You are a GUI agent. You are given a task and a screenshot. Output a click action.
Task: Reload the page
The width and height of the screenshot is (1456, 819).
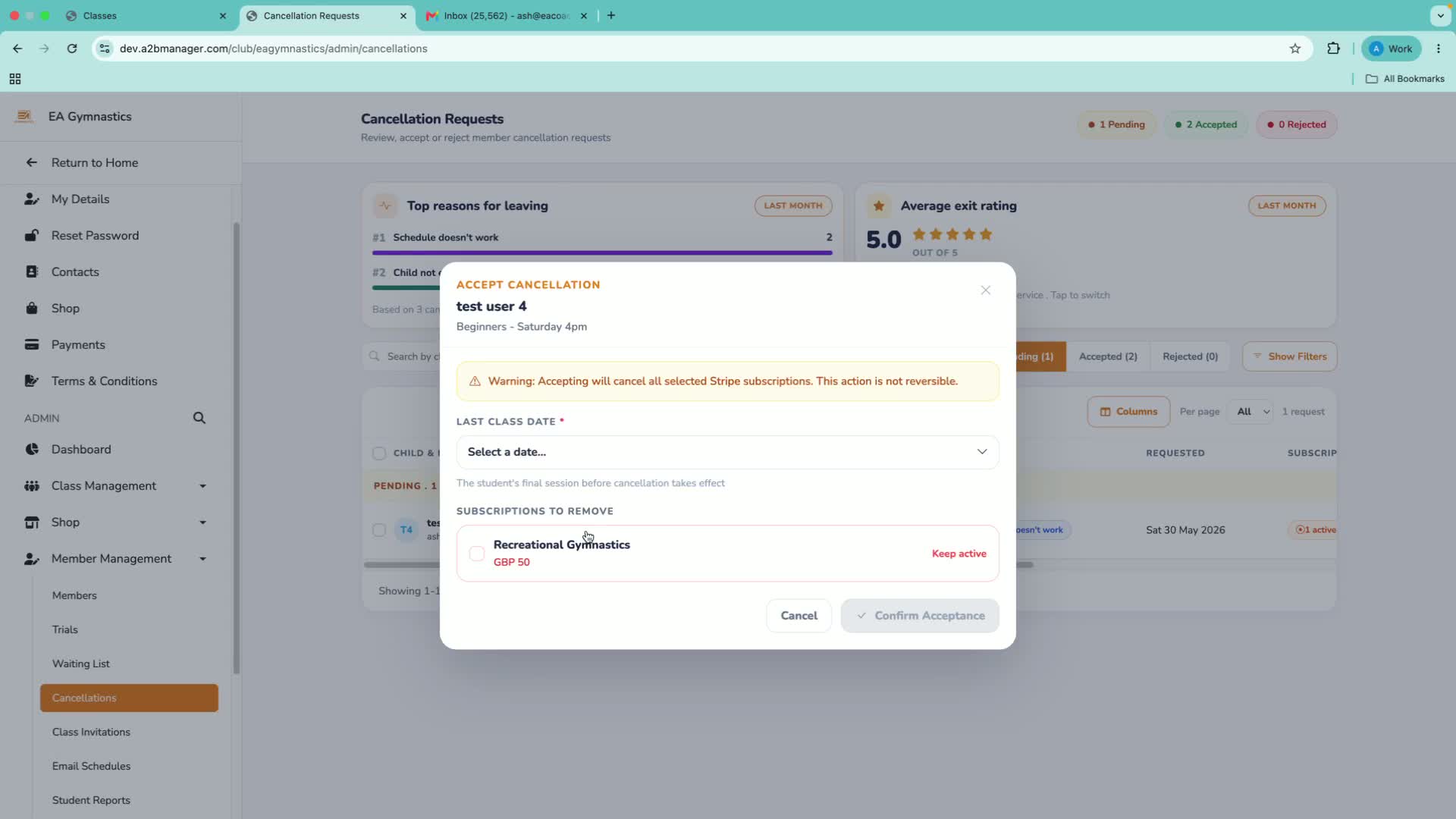click(x=72, y=49)
